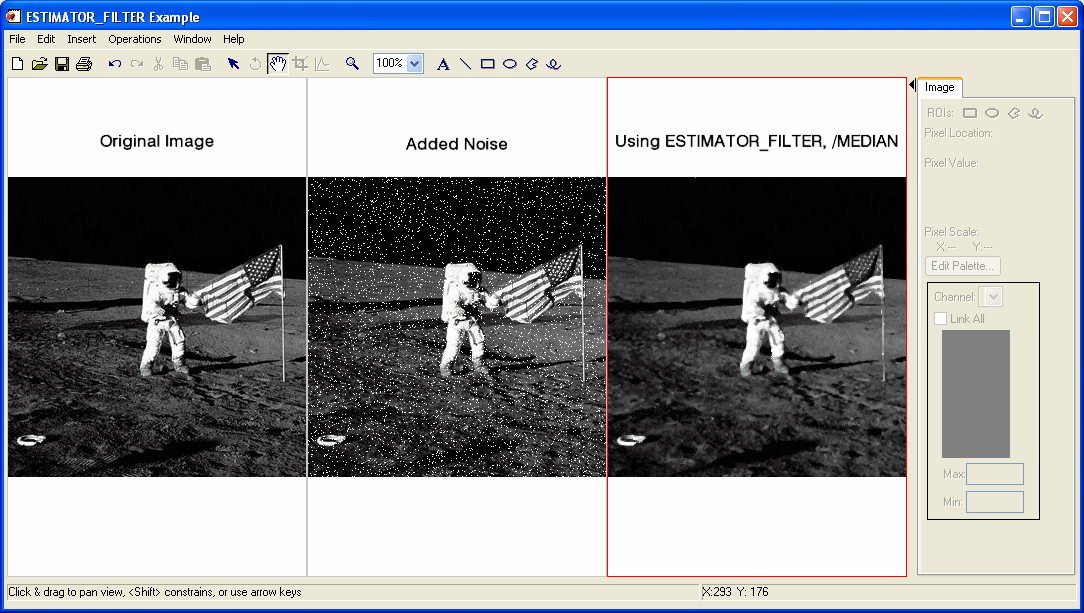
Task: Click the "ROIs:" label
Action: click(941, 113)
